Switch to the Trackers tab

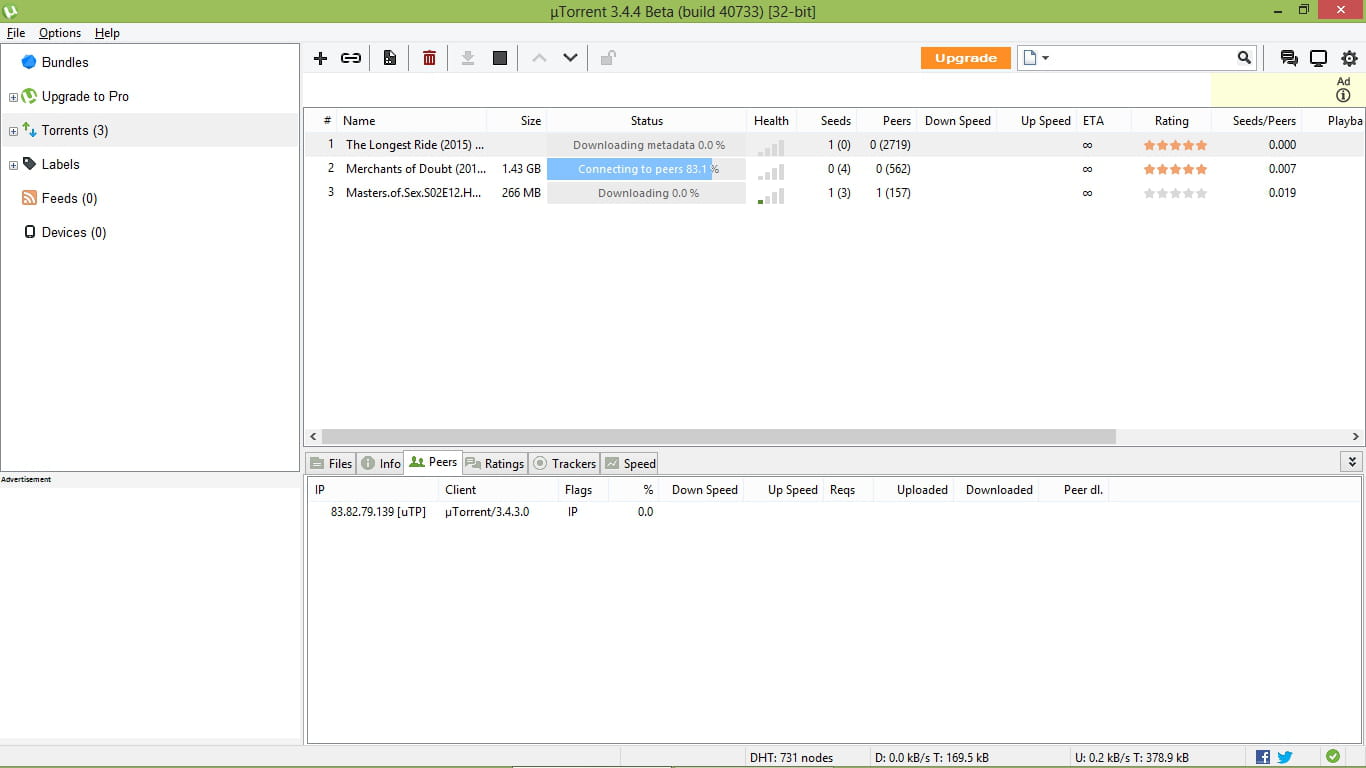[x=564, y=463]
